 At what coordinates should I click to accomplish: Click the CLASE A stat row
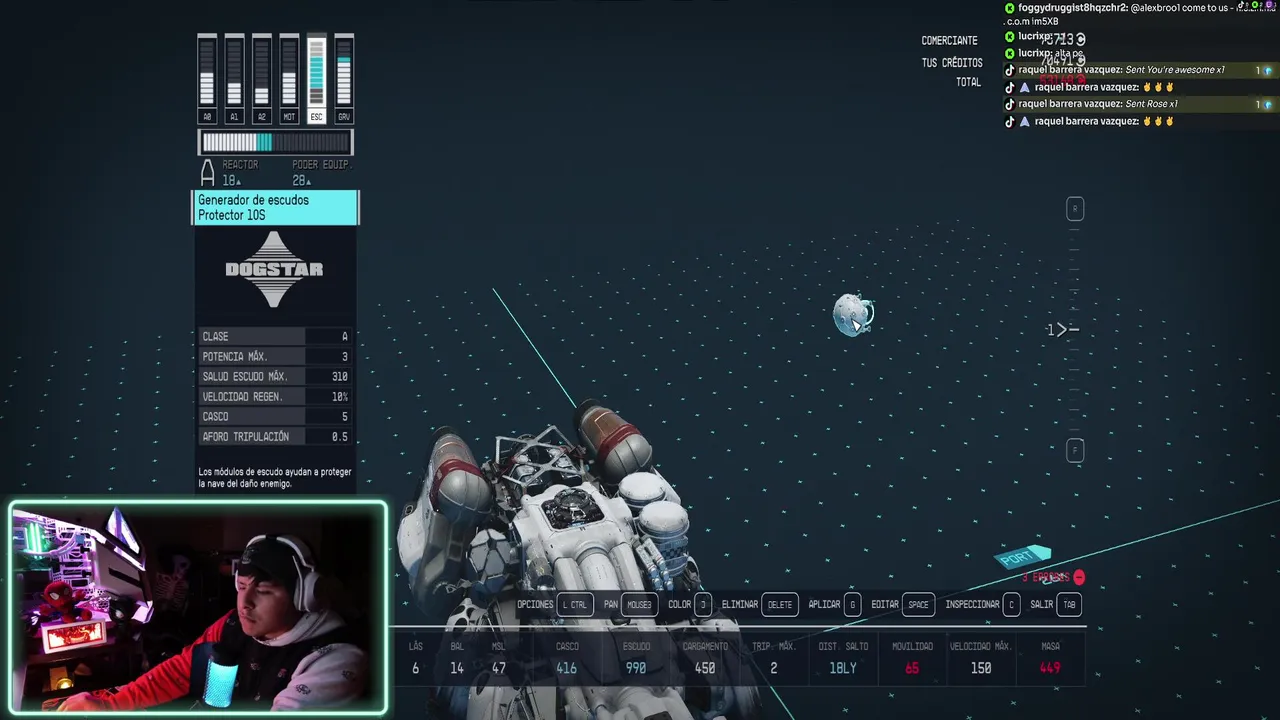pos(275,337)
